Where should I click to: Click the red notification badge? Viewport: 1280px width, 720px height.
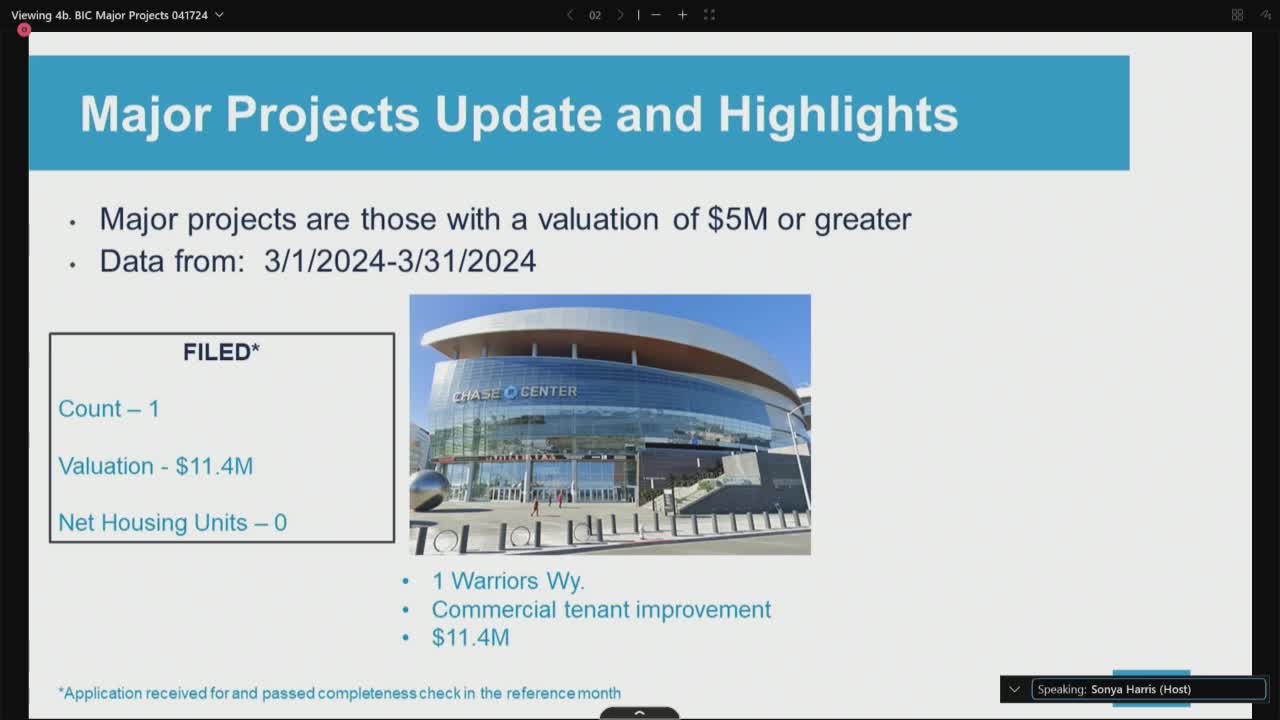click(23, 30)
